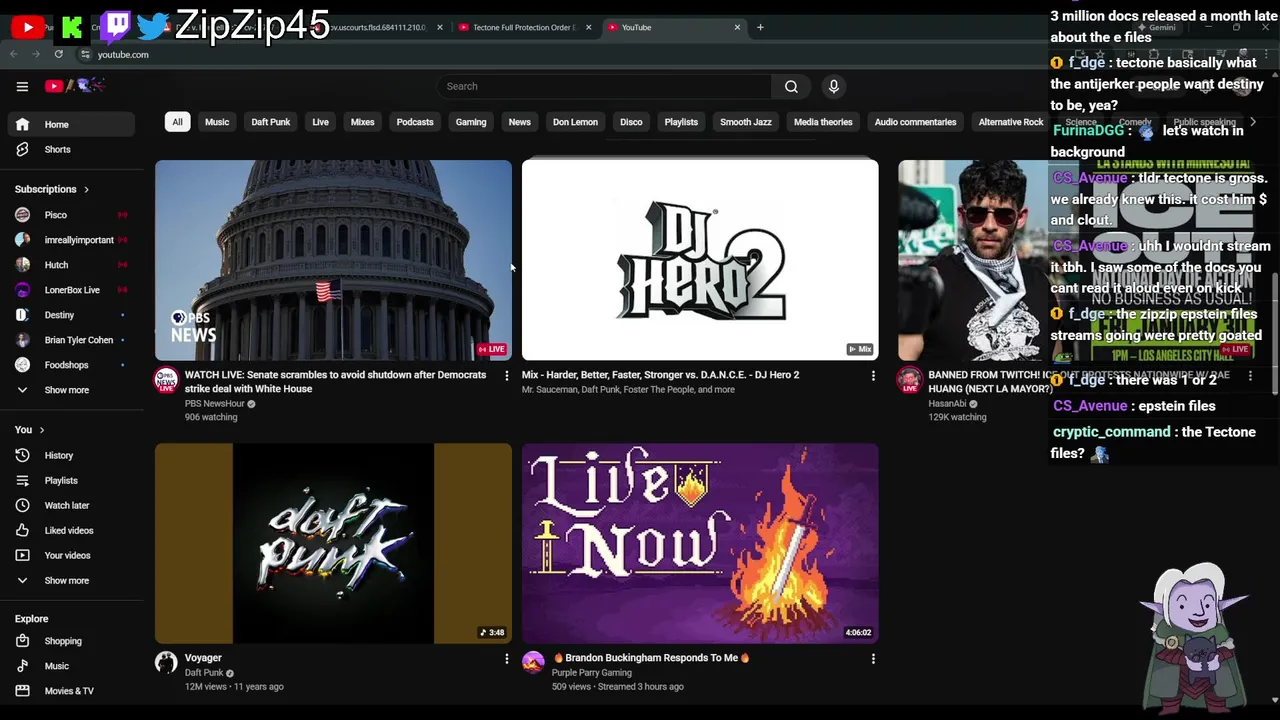The image size is (1280, 720).
Task: Click in the YouTube search field
Action: (x=605, y=86)
